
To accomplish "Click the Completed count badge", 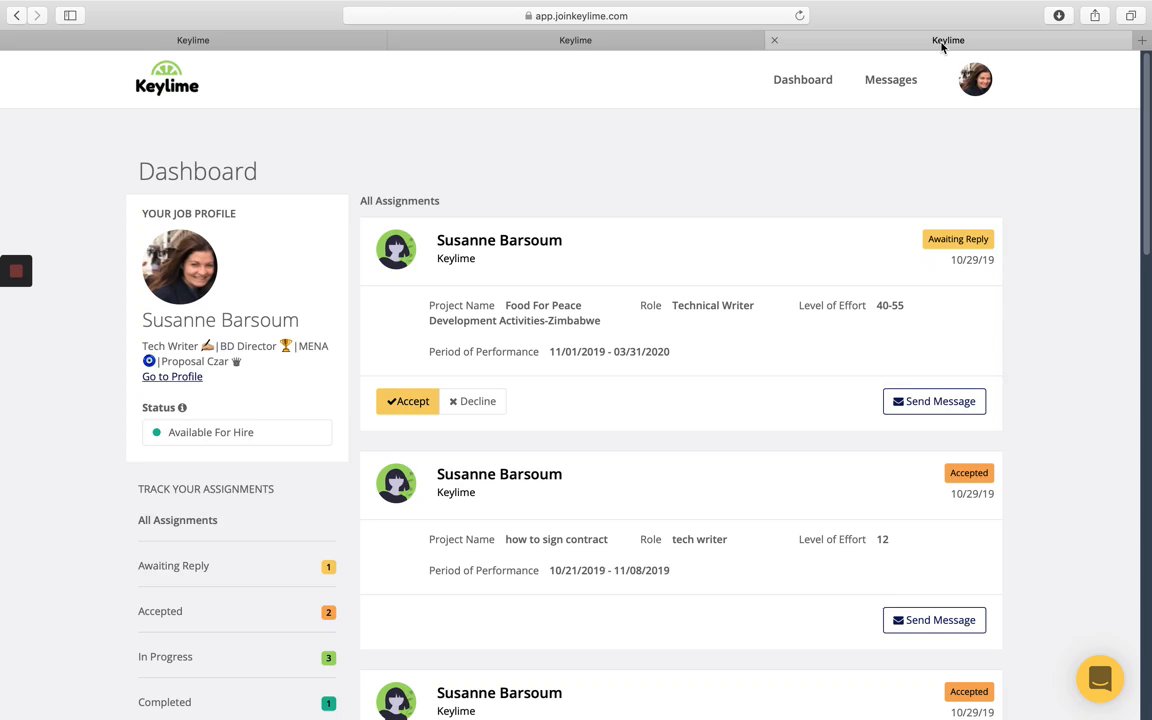I will [328, 703].
